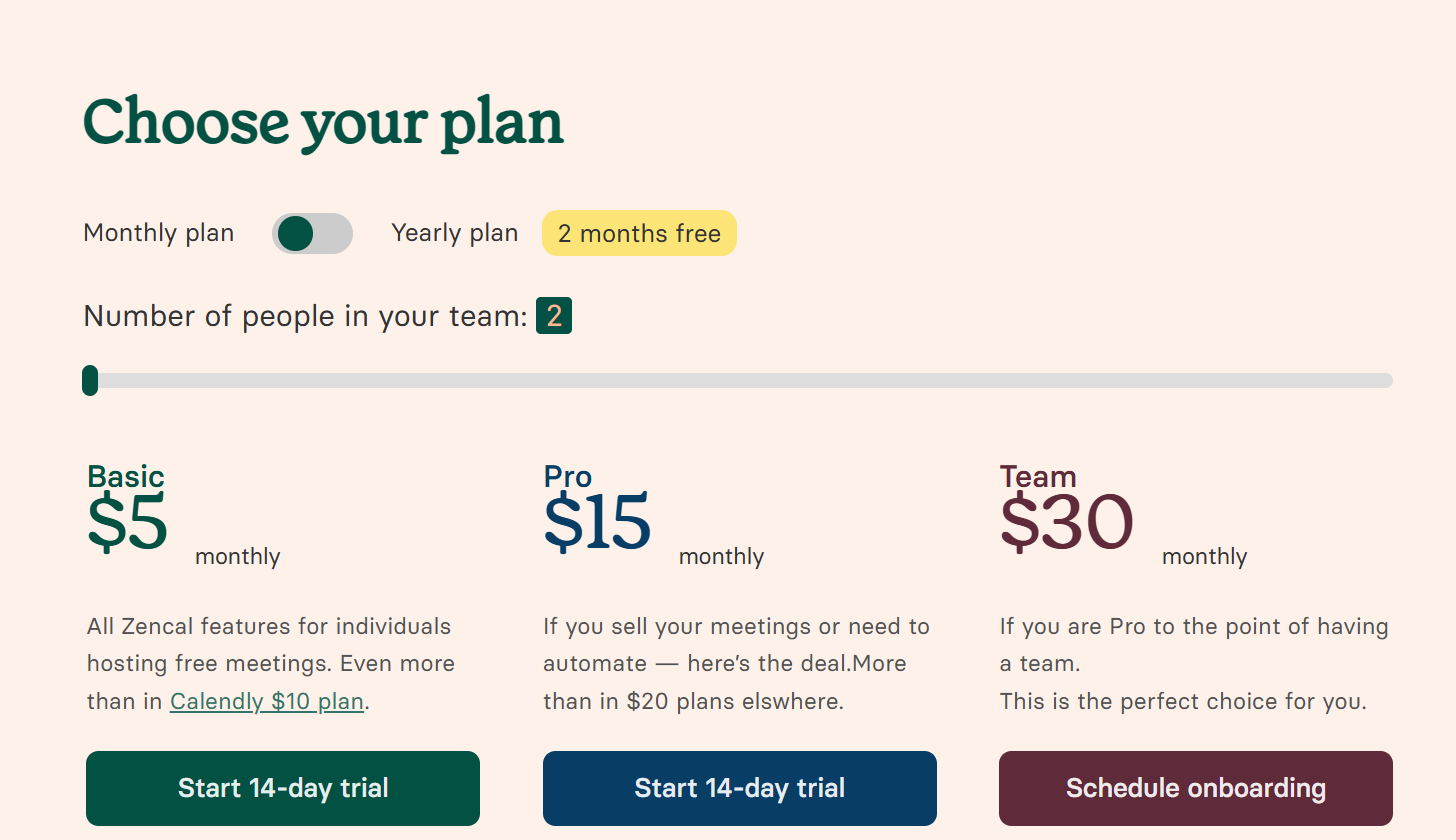Open the Calendly $10 plan link
The image size is (1456, 840).
[266, 701]
